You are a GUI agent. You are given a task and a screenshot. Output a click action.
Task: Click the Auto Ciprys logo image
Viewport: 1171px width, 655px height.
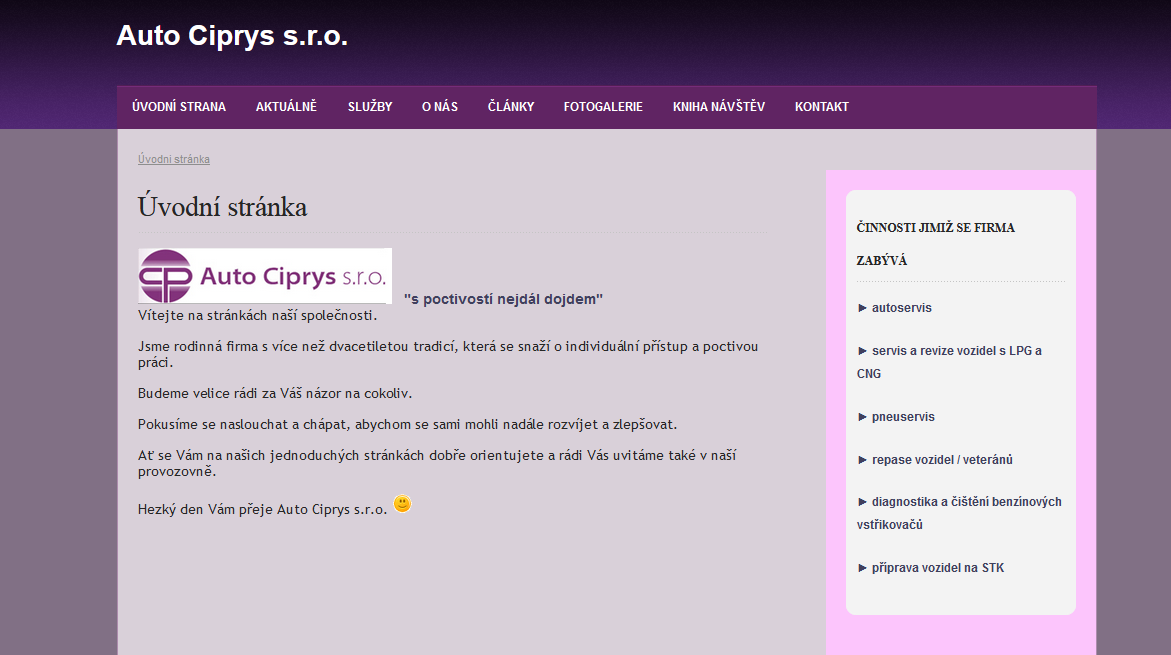click(265, 276)
